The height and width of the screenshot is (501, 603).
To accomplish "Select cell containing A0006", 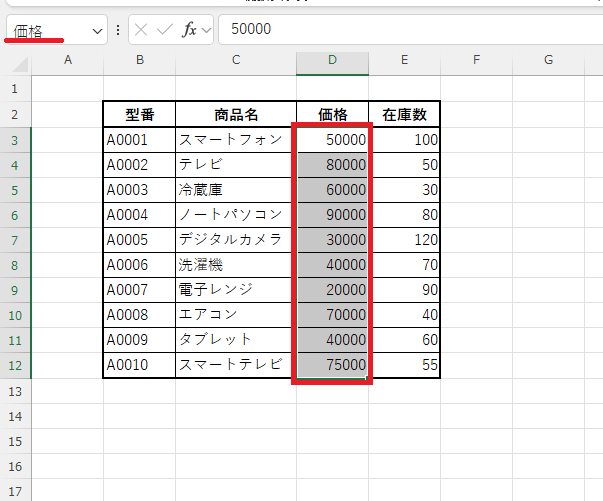I will coord(140,265).
